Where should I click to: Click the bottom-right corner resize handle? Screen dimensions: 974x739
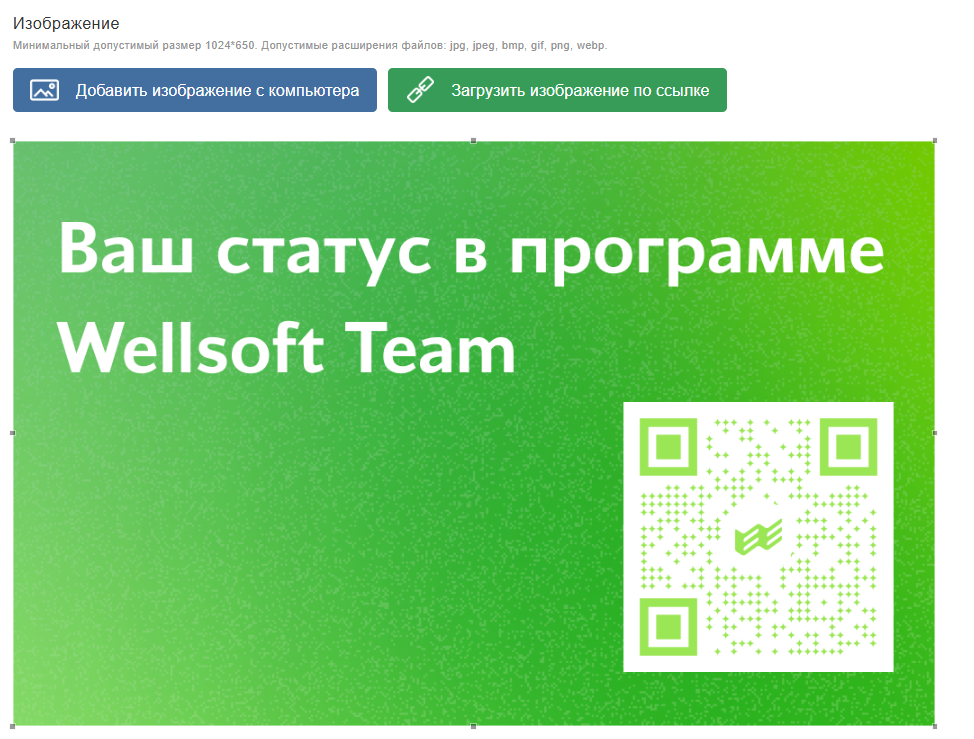click(x=935, y=725)
